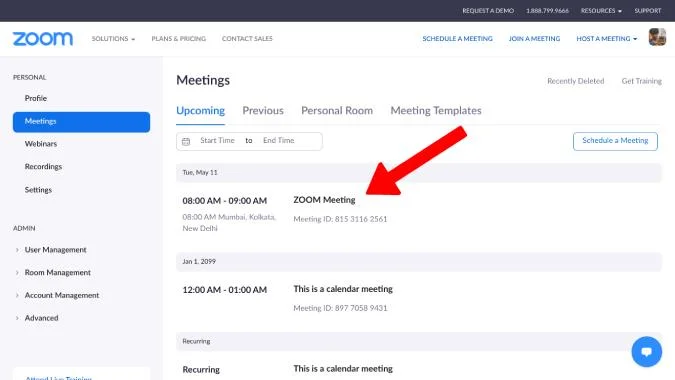The width and height of the screenshot is (675, 380).
Task: Open Recordings in the sidebar
Action: point(43,167)
